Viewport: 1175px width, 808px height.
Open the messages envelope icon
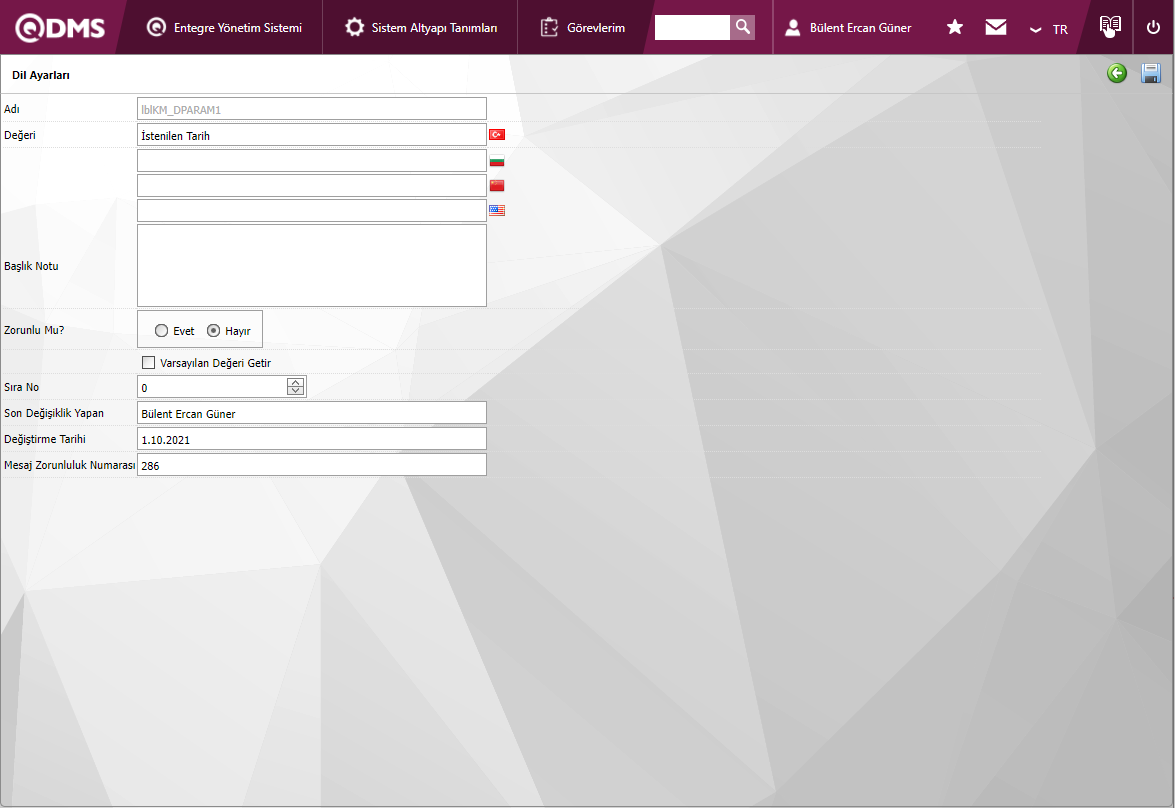pos(996,27)
